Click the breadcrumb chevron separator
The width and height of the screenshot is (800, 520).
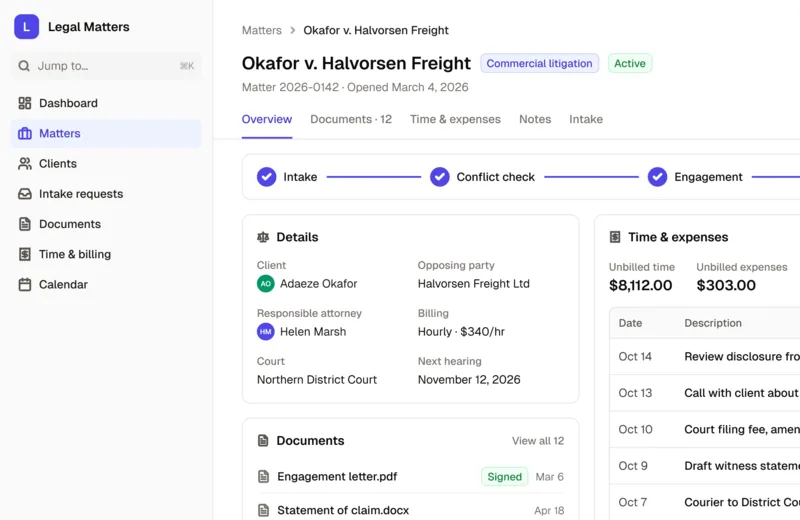click(x=292, y=30)
